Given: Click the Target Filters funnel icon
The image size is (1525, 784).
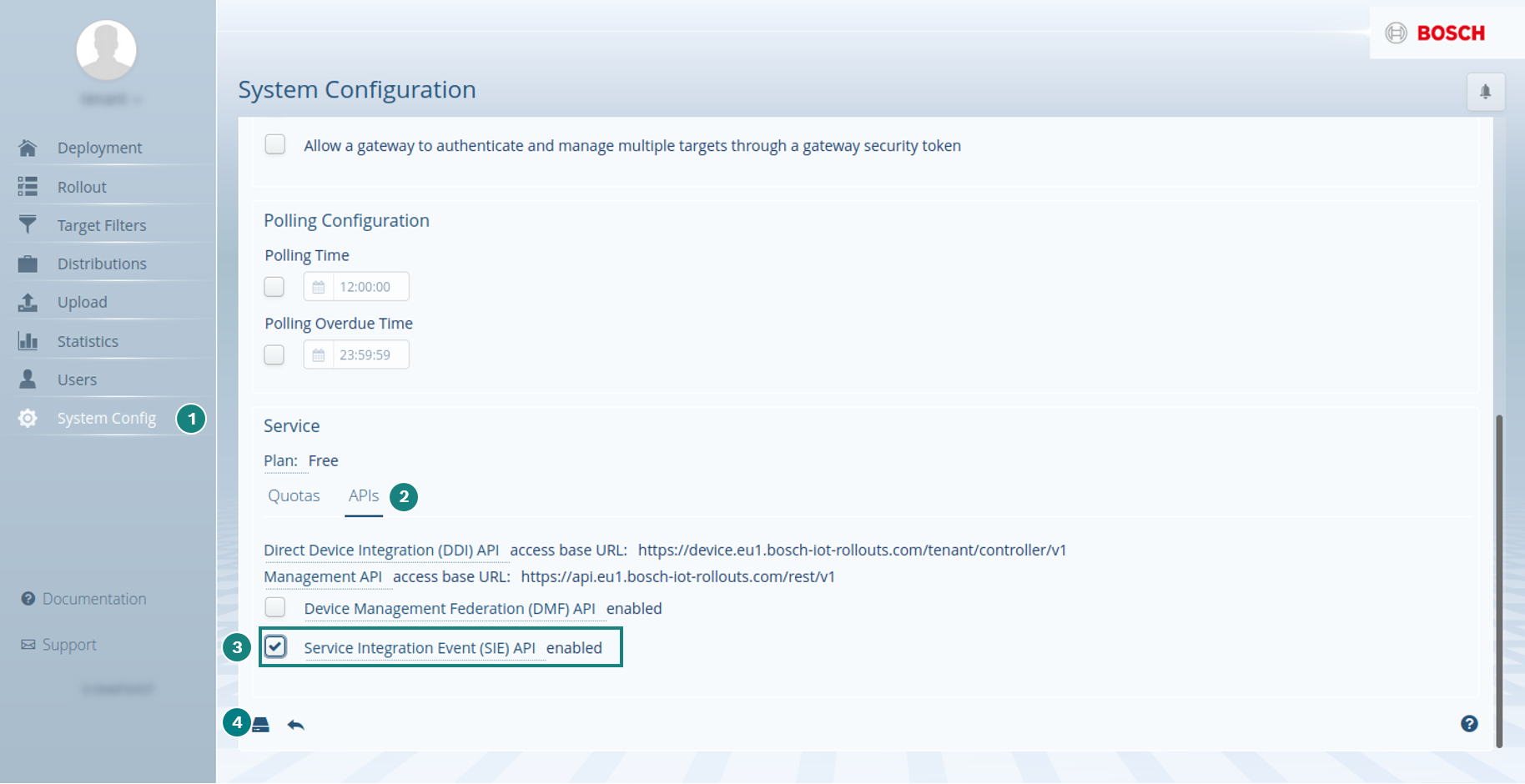Looking at the screenshot, I should [x=28, y=225].
